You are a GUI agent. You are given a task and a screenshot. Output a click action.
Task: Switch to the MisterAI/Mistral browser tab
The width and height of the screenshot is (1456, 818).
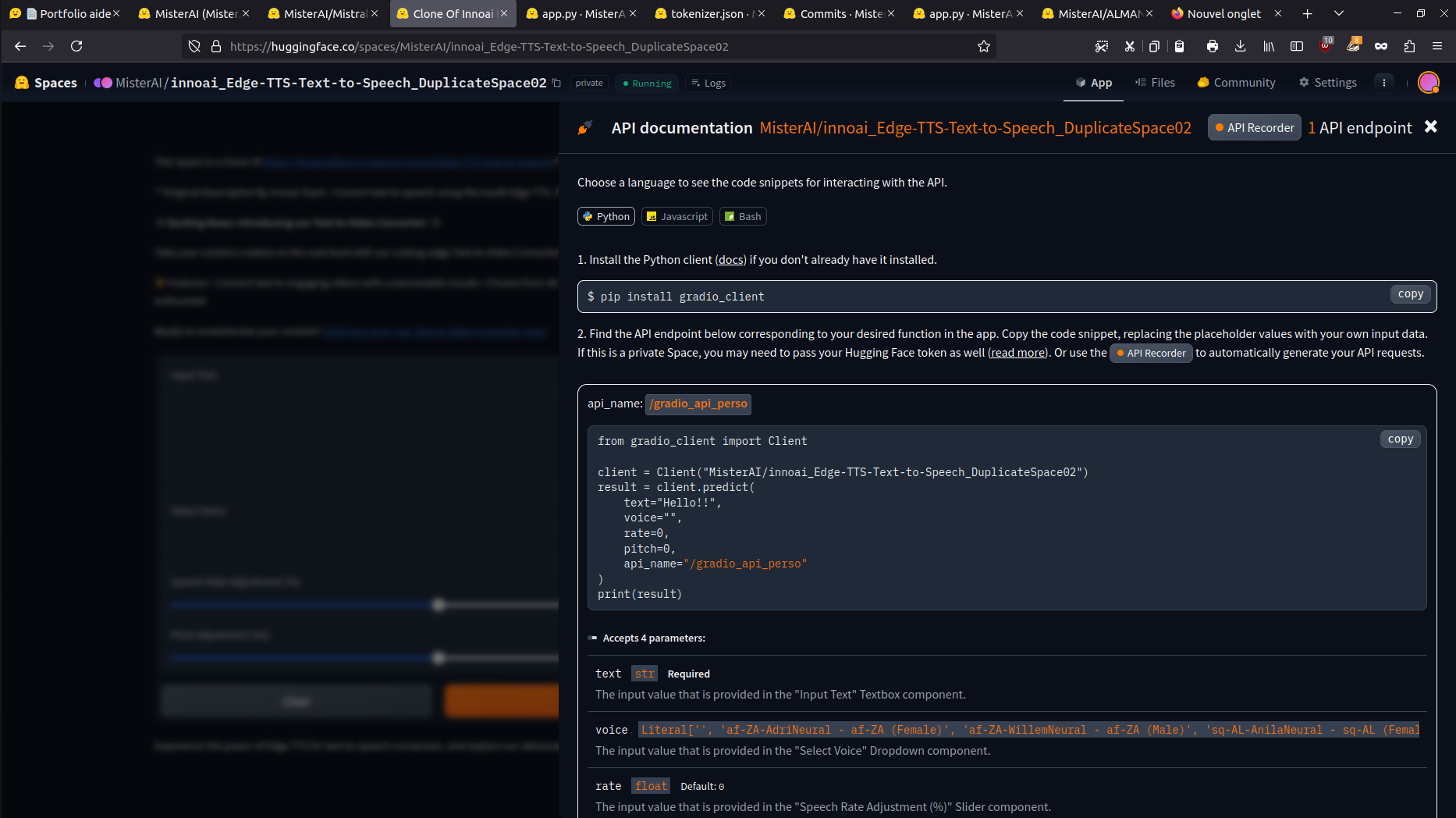tap(323, 13)
